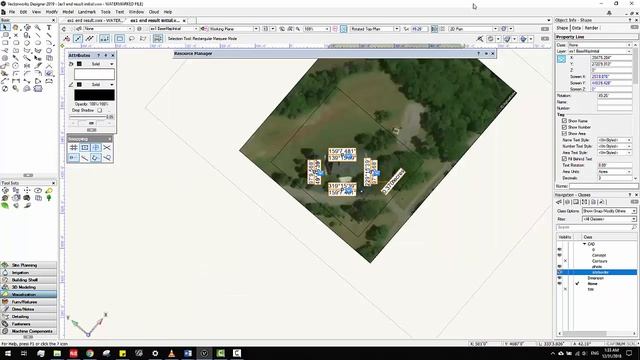The width and height of the screenshot is (640, 360).
Task: Click the VLC cone icon in taskbar
Action: coord(171,353)
